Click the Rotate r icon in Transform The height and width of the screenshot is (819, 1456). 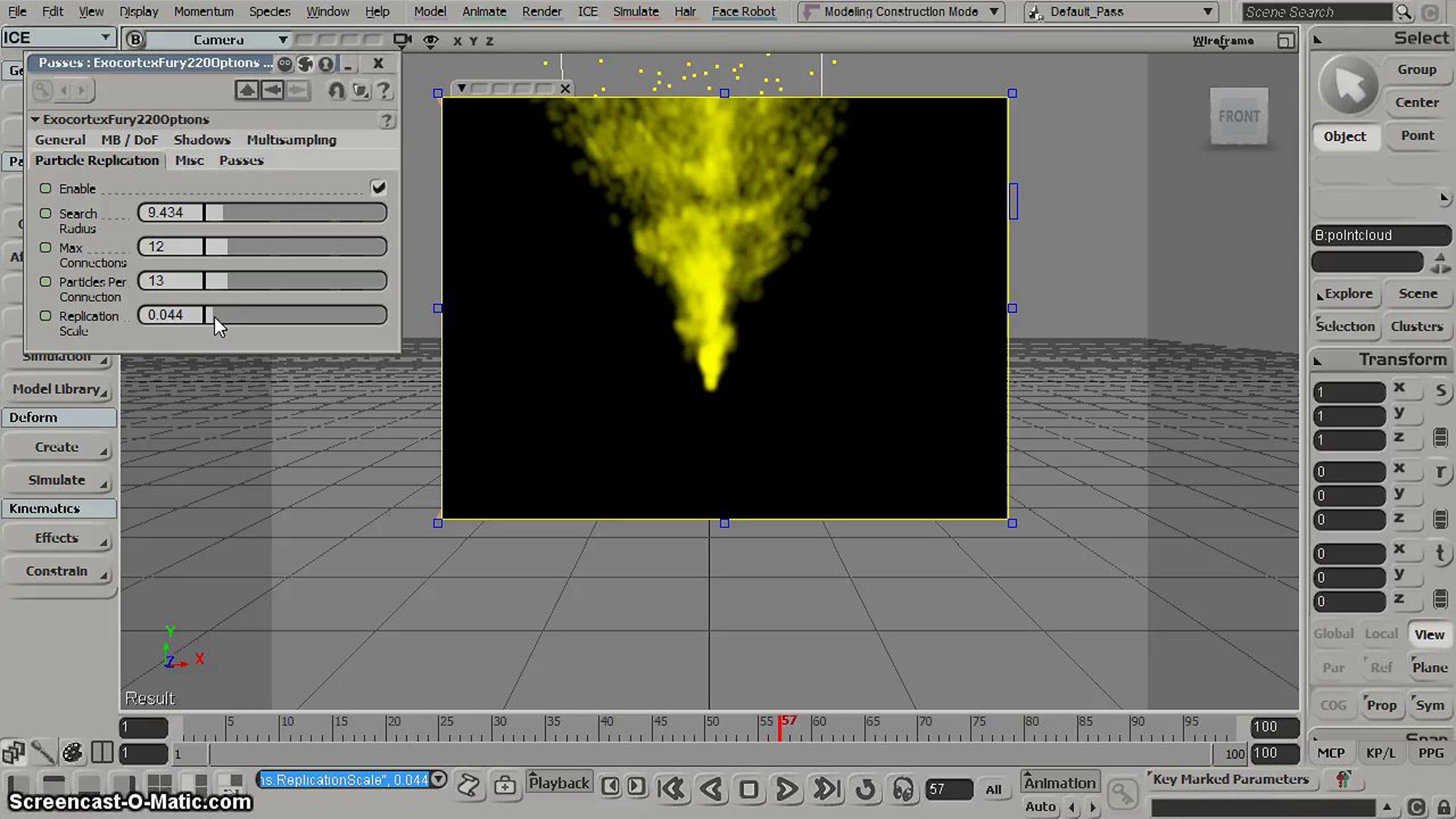1441,471
